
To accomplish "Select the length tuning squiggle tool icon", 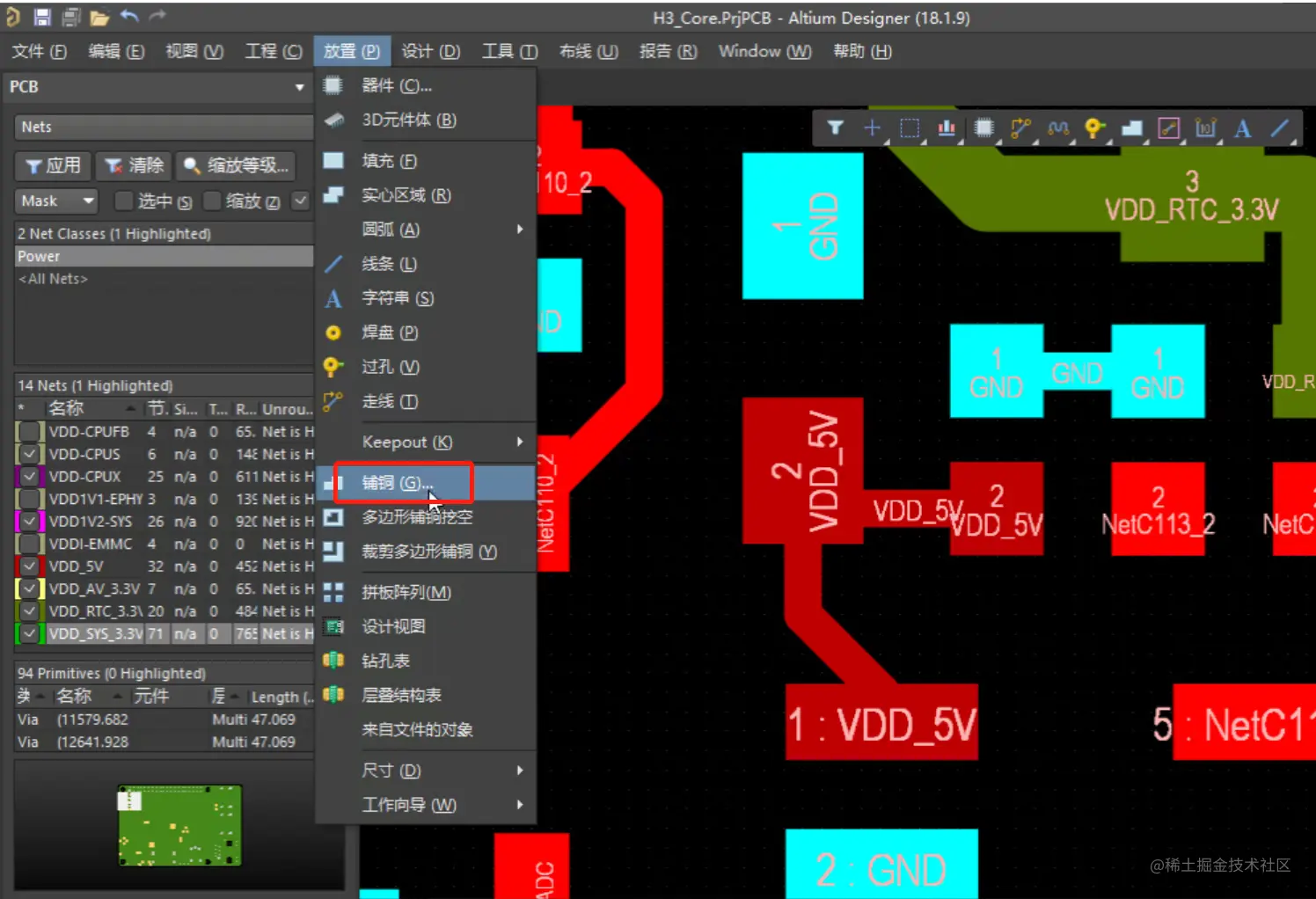I will tap(1058, 128).
